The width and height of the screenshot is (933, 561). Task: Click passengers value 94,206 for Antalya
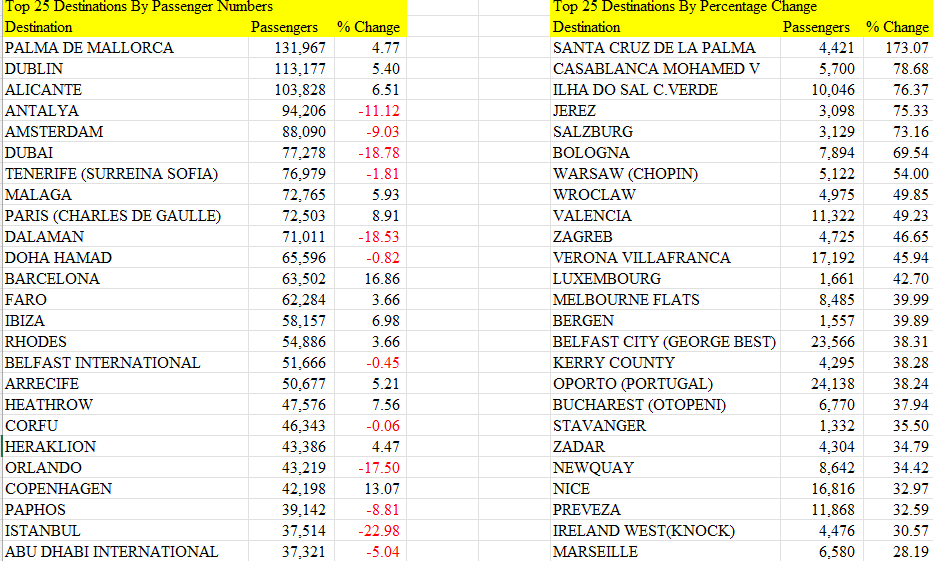tap(292, 111)
